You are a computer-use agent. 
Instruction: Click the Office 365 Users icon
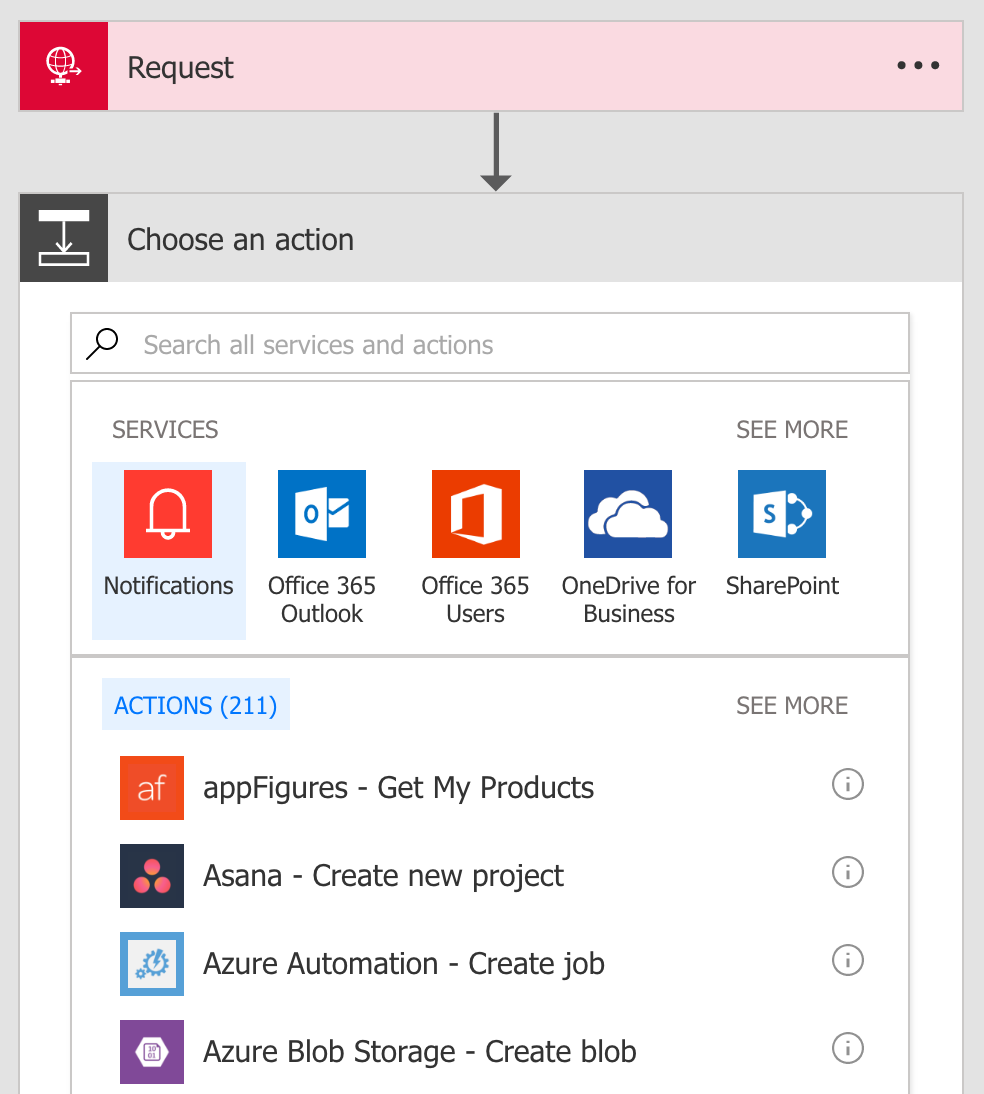pos(475,513)
